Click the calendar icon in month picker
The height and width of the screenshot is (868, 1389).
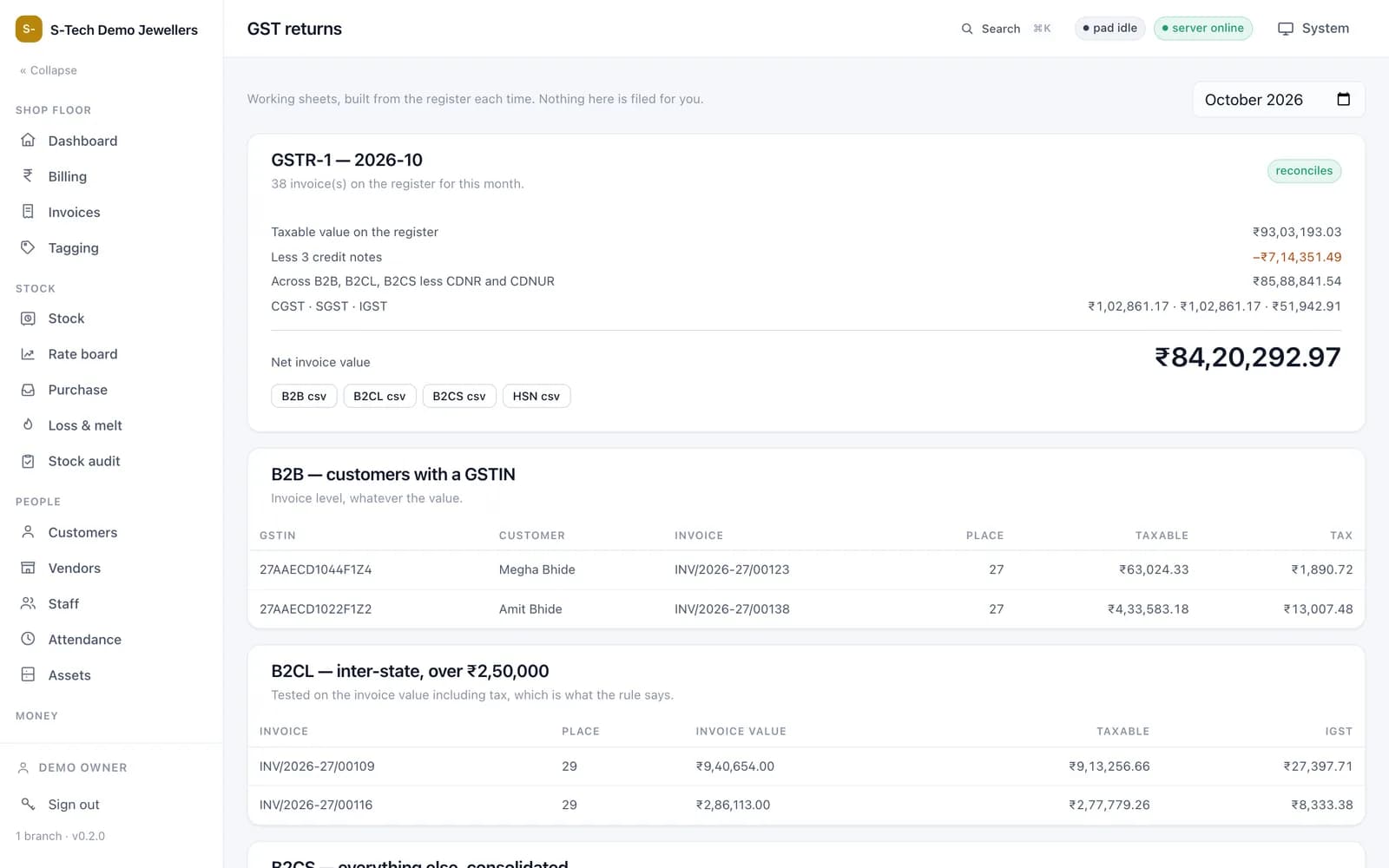[x=1343, y=99]
